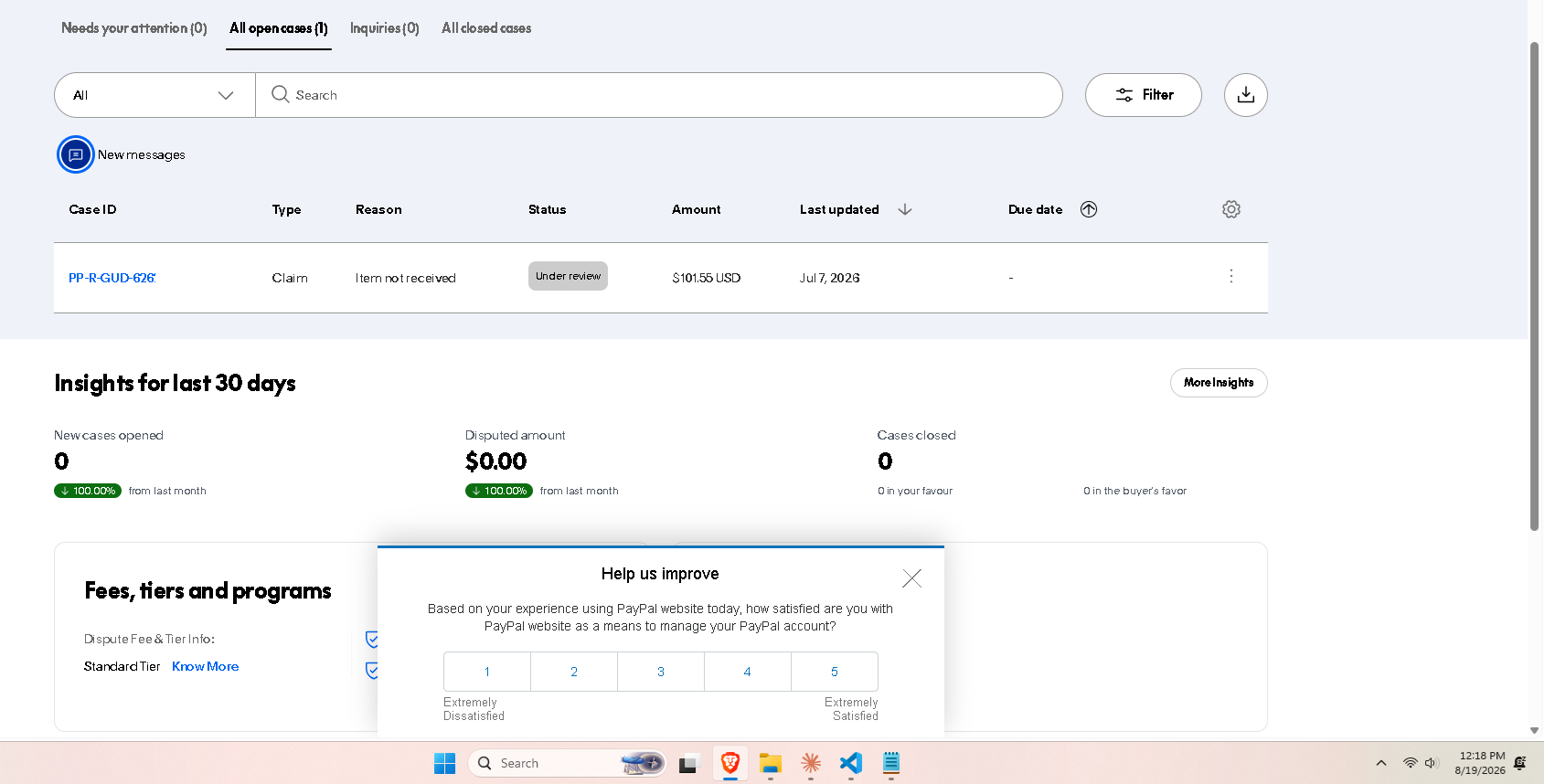Click the More Insights button
Screen dimensions: 1544x784
tap(1219, 383)
